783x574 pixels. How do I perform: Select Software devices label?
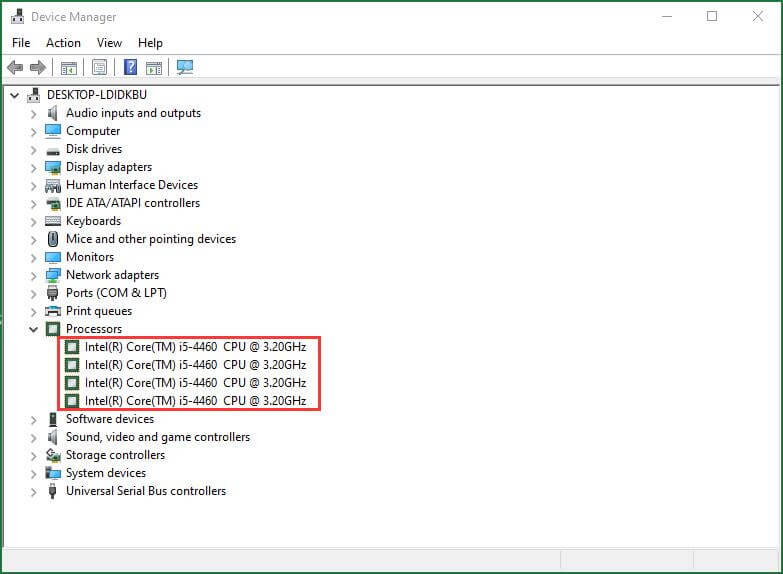click(x=110, y=419)
